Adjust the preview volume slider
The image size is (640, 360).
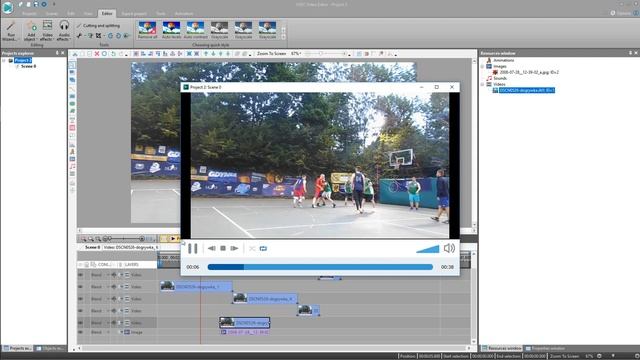pyautogui.click(x=427, y=249)
